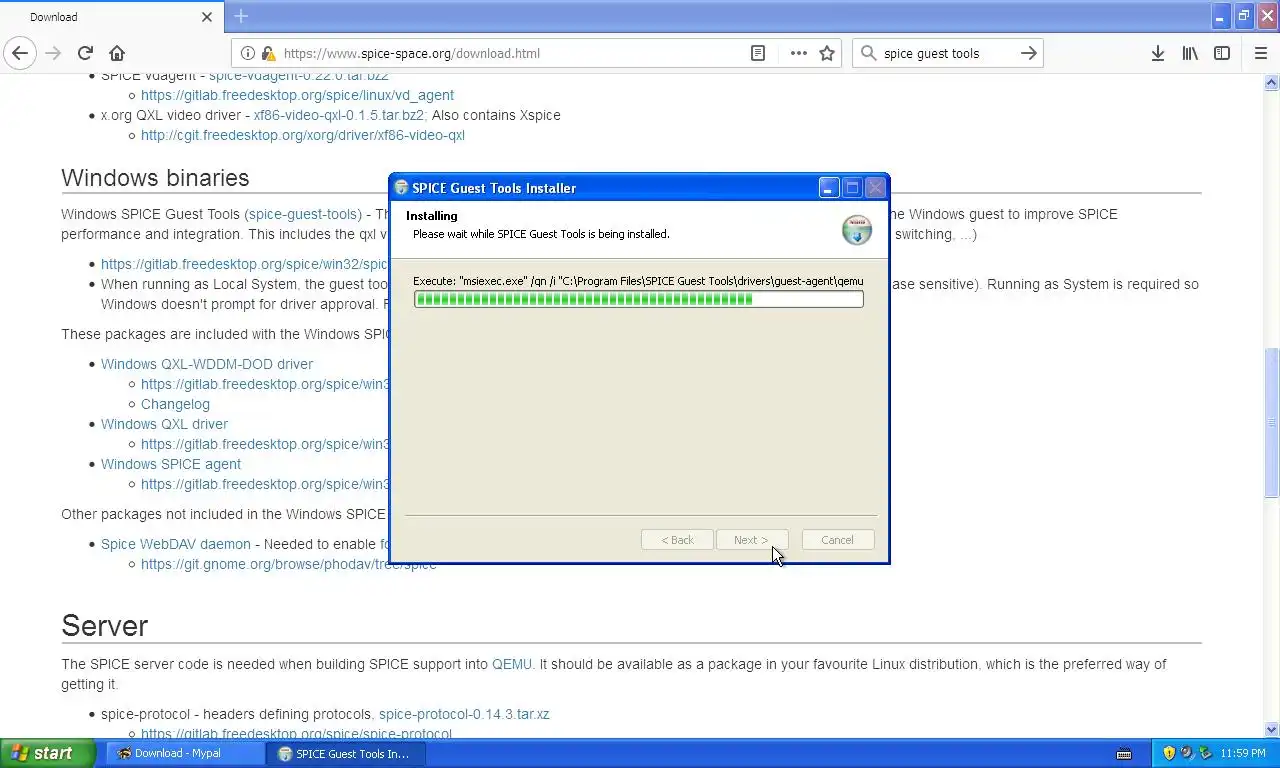Open the git.gnome.org phodav link
This screenshot has width=1280, height=768.
288,564
